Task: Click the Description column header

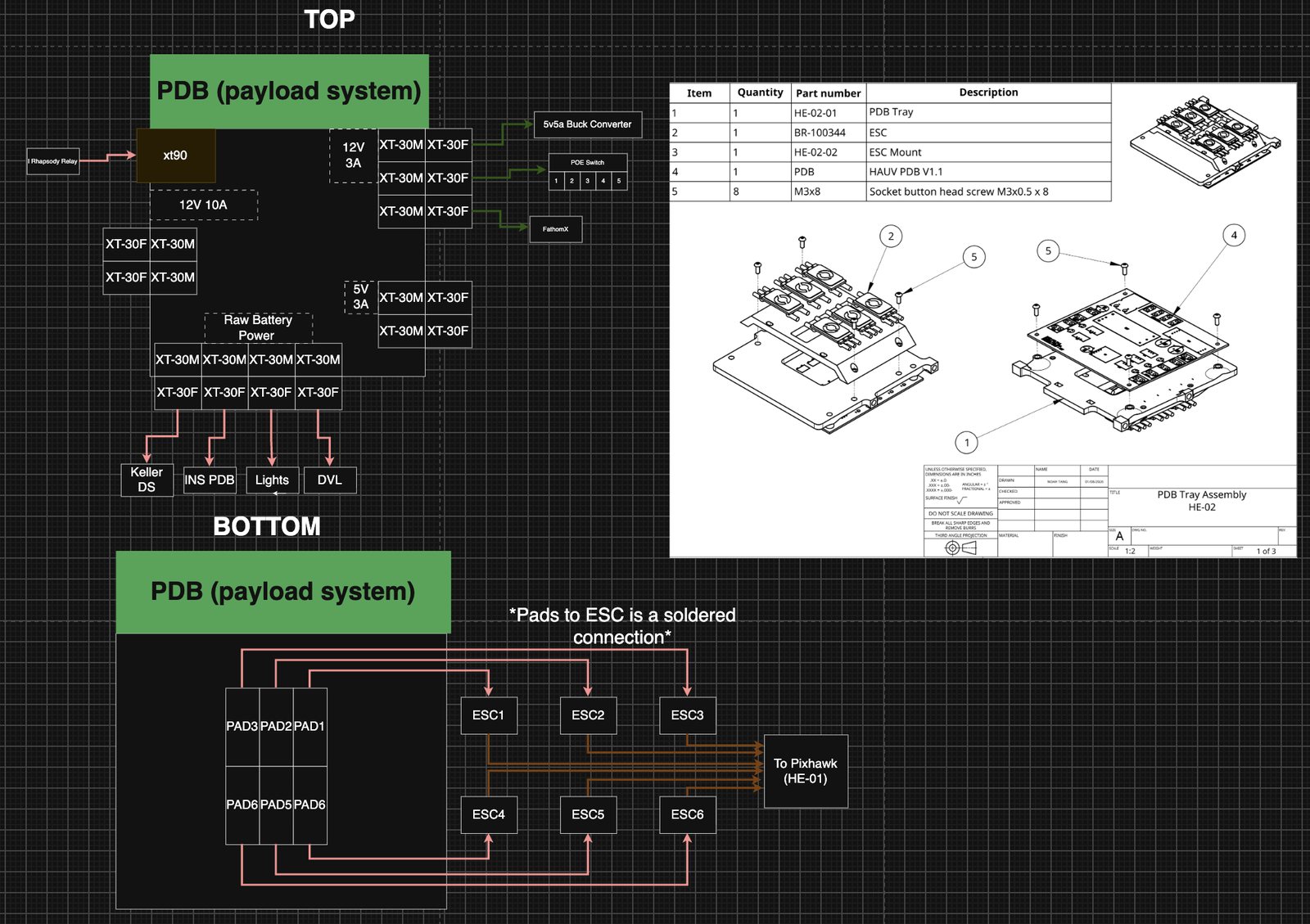Action: click(988, 92)
